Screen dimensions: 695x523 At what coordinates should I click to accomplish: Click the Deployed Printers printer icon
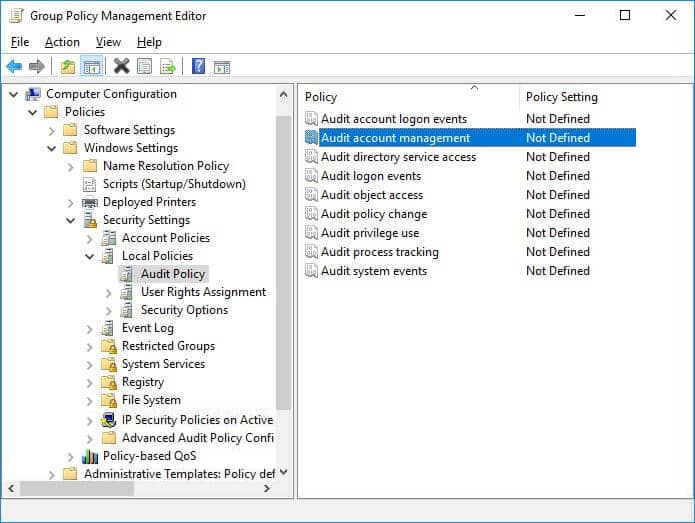coord(90,203)
